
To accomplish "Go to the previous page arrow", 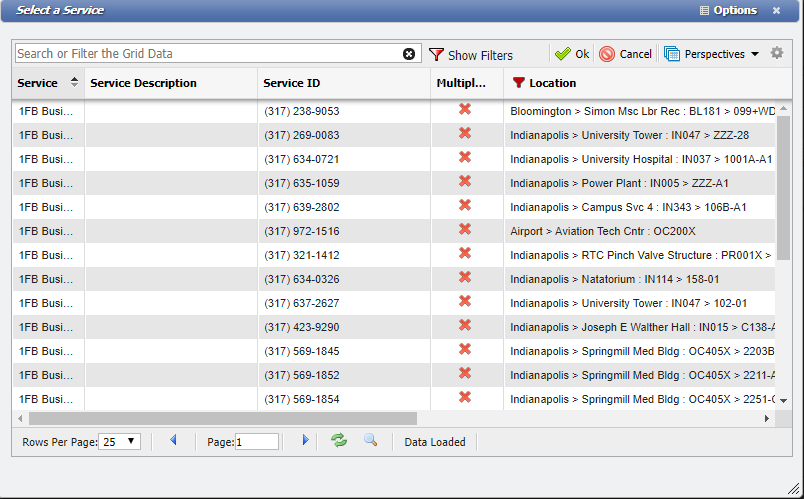I will (x=173, y=440).
